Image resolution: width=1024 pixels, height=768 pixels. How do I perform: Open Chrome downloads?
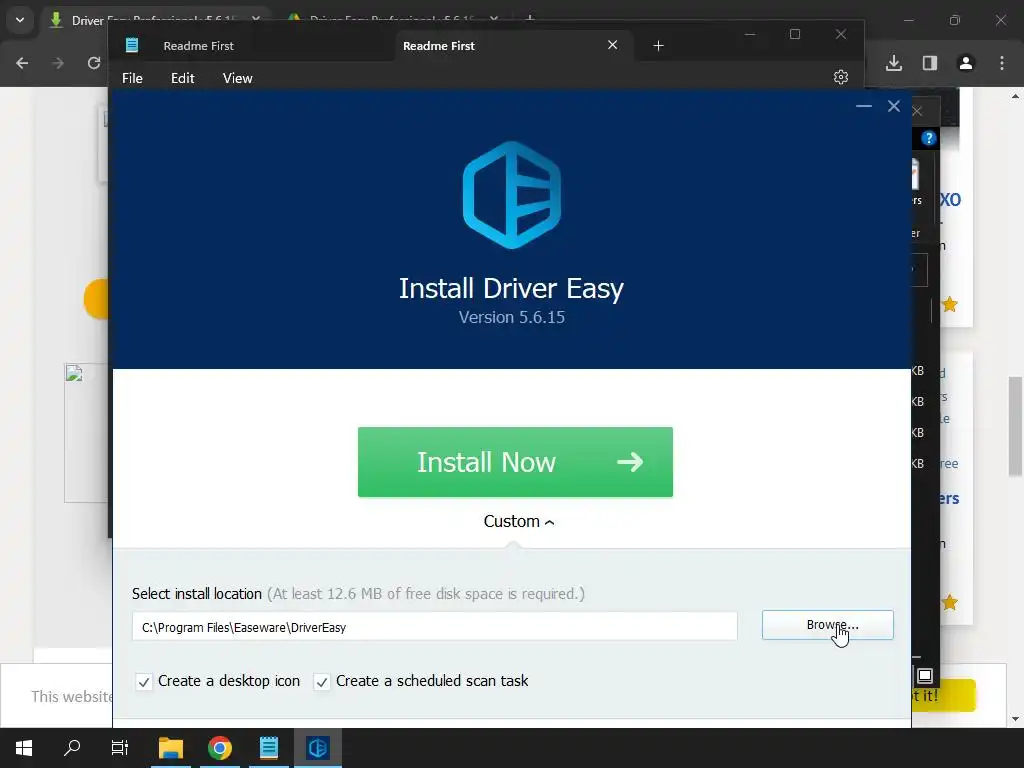click(894, 63)
